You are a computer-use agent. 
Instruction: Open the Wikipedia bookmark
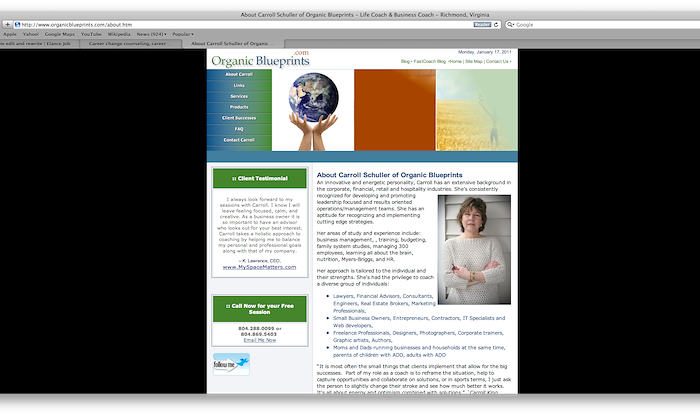coord(119,34)
